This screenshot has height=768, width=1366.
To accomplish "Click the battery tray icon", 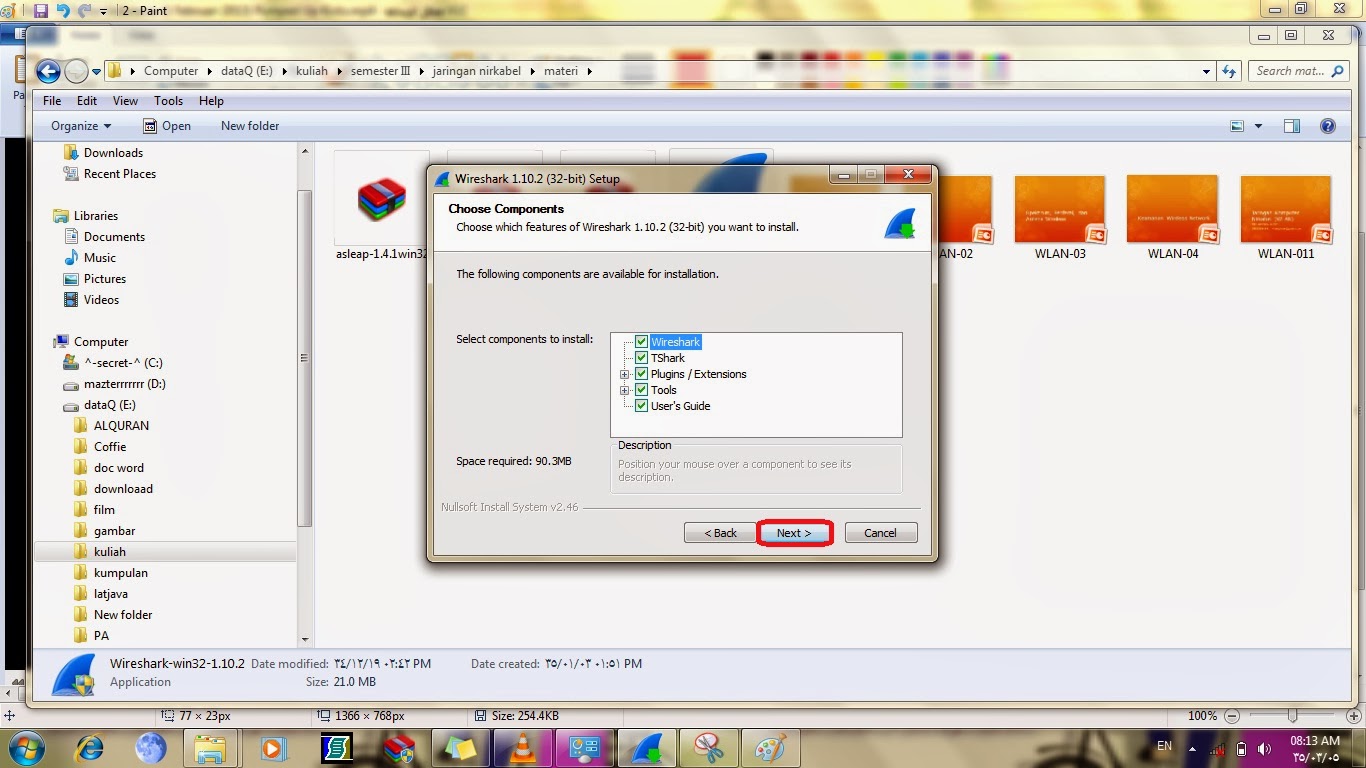I will click(x=1241, y=748).
